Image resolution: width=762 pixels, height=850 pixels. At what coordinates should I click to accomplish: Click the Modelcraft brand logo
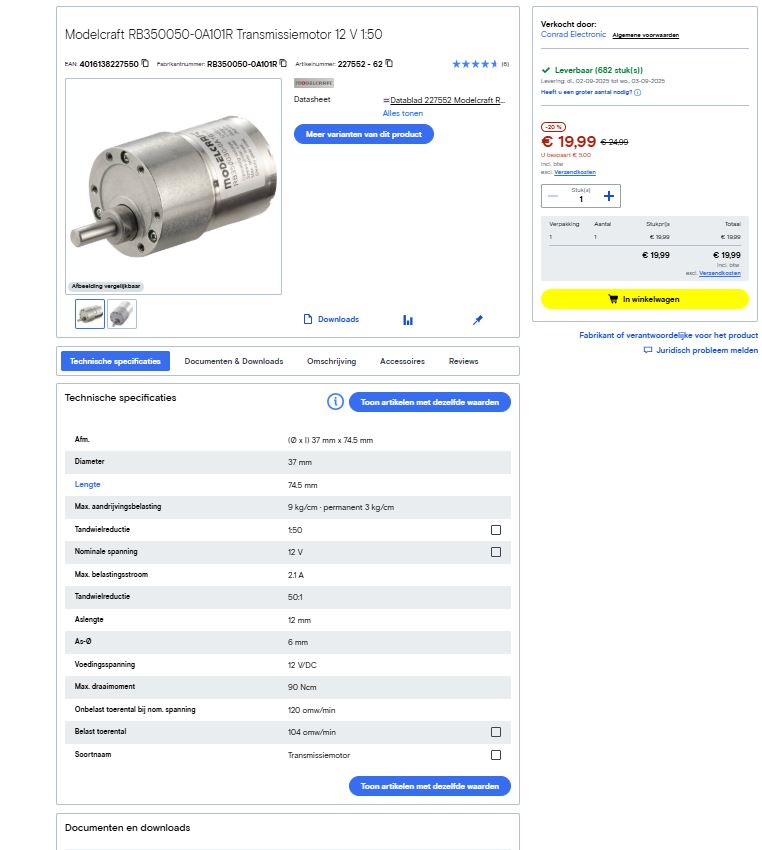314,83
